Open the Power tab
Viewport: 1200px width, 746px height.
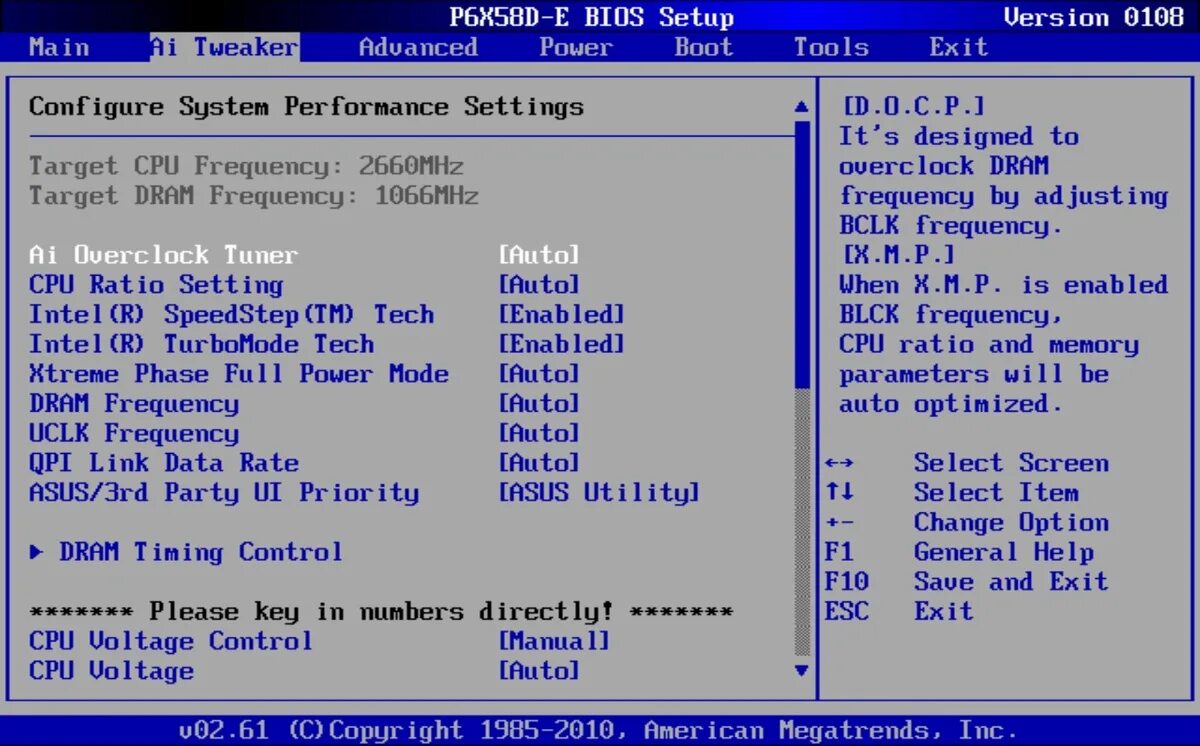(576, 47)
